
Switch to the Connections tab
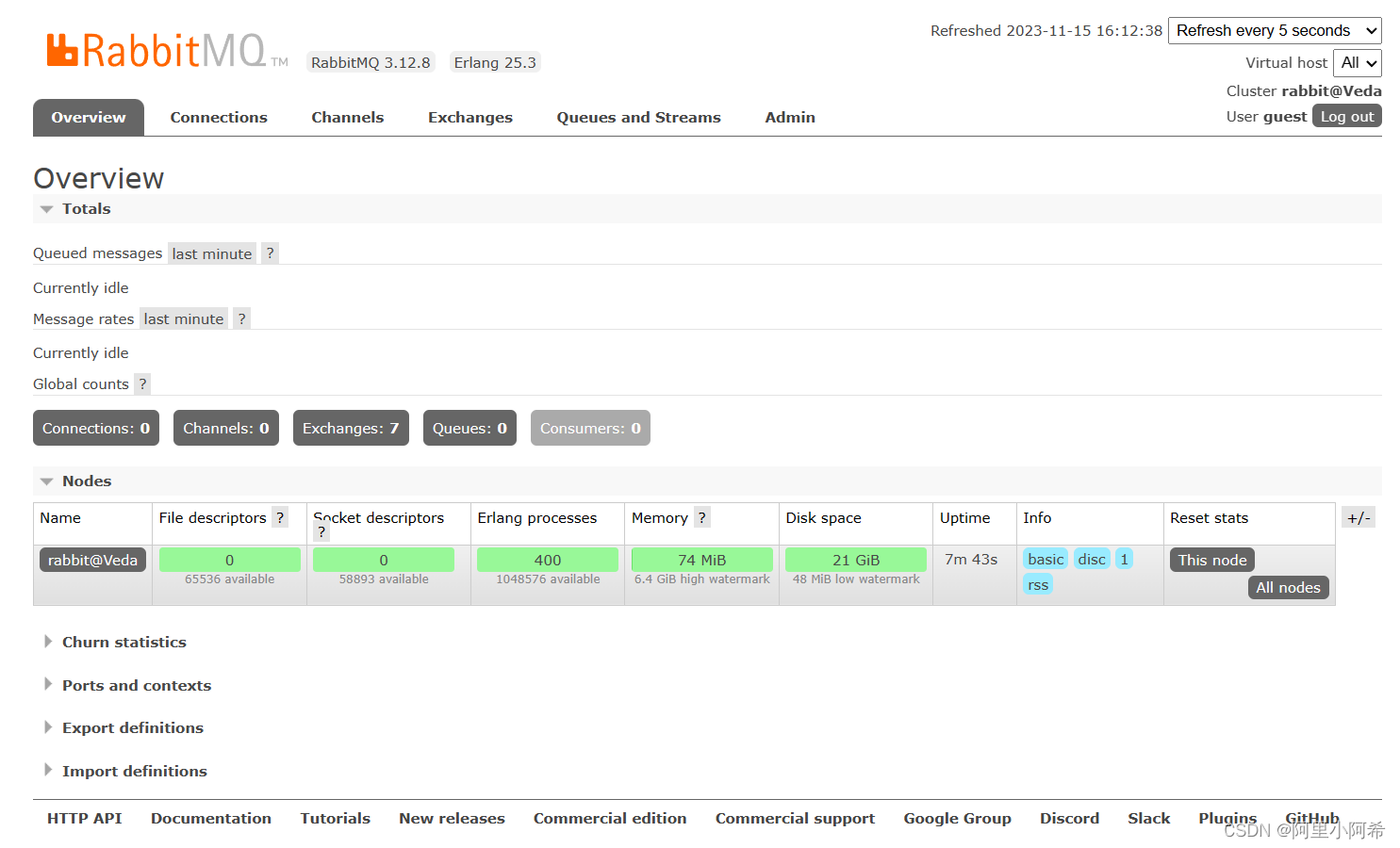[218, 117]
